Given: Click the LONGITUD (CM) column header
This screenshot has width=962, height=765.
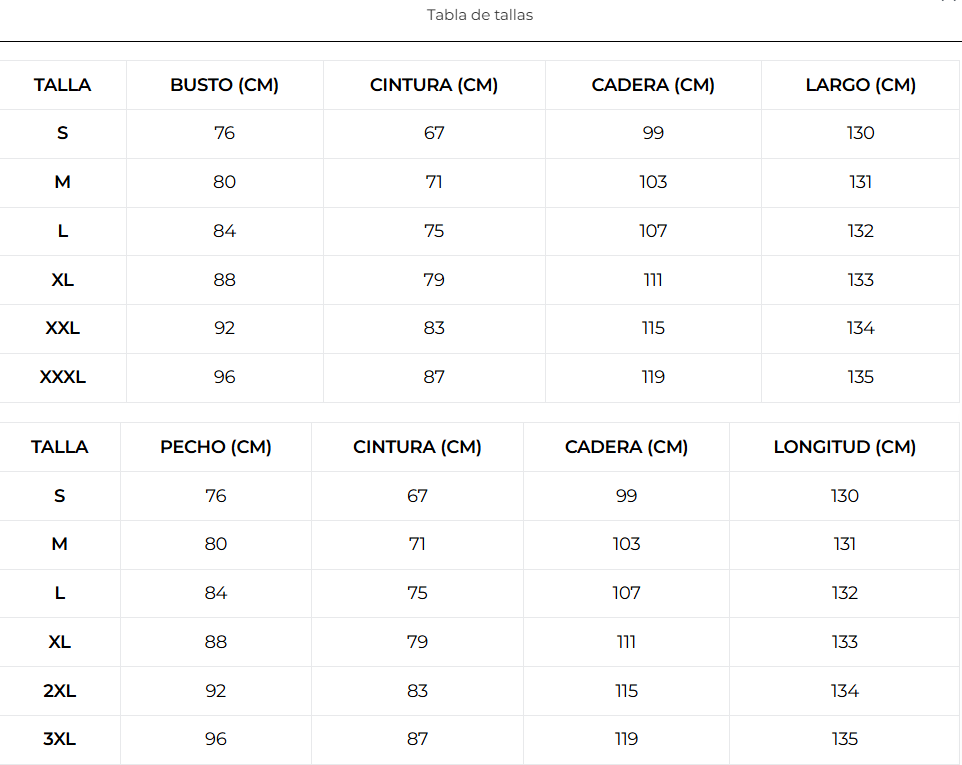Looking at the screenshot, I should pyautogui.click(x=845, y=447).
